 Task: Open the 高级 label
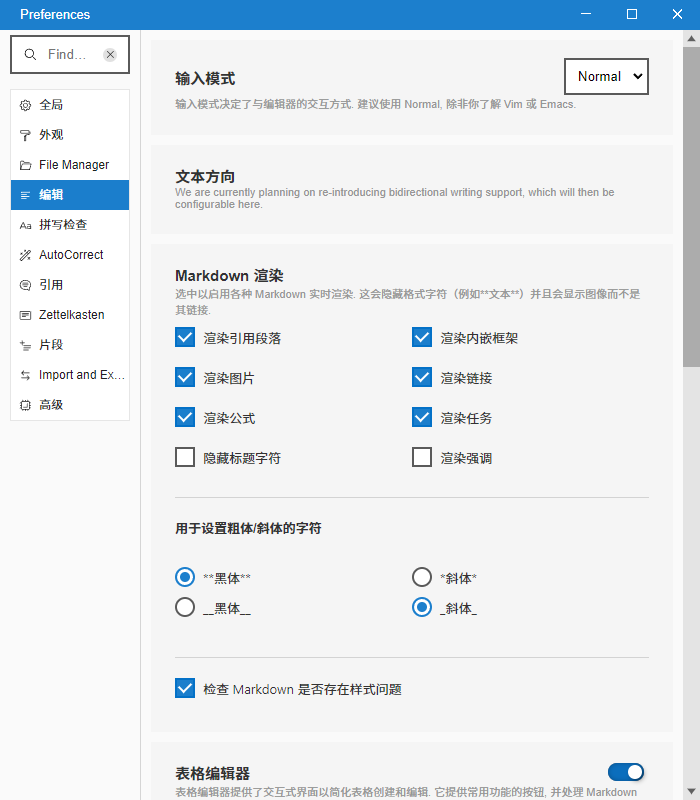pos(51,405)
